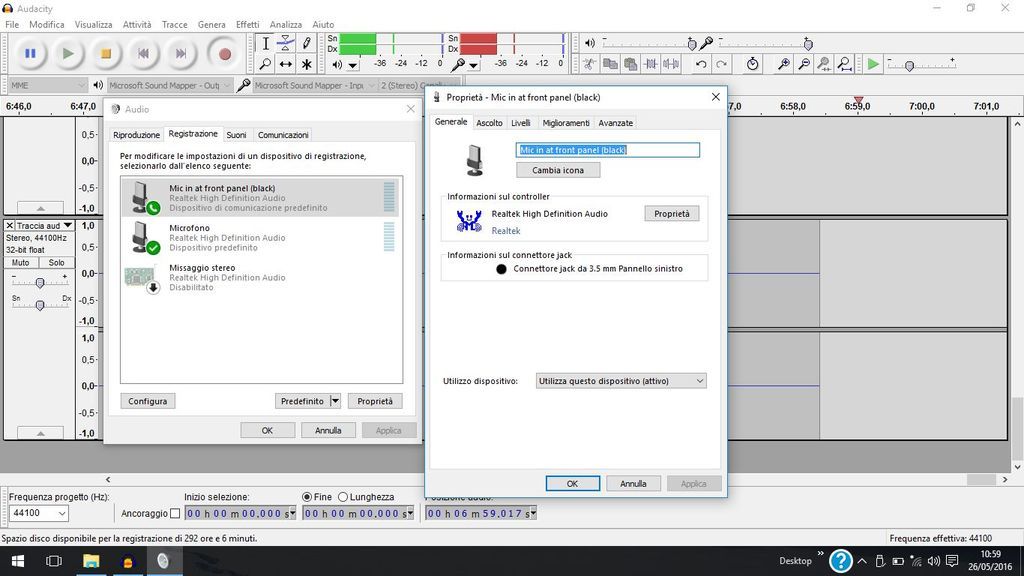Click the Configura button
The image size is (1024, 576).
coord(147,401)
